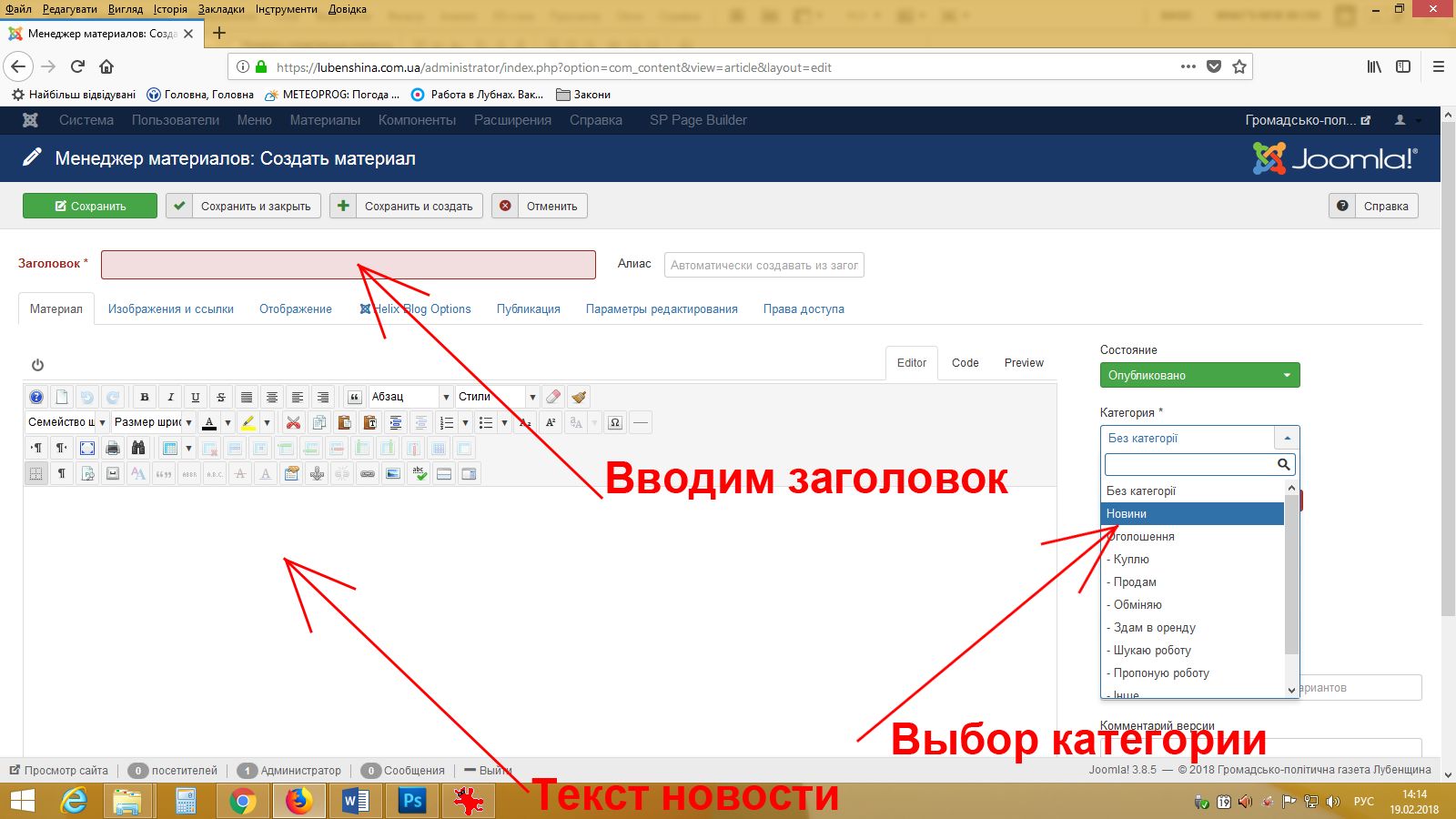
Task: Expand bullet list style options arrow
Action: (x=504, y=422)
